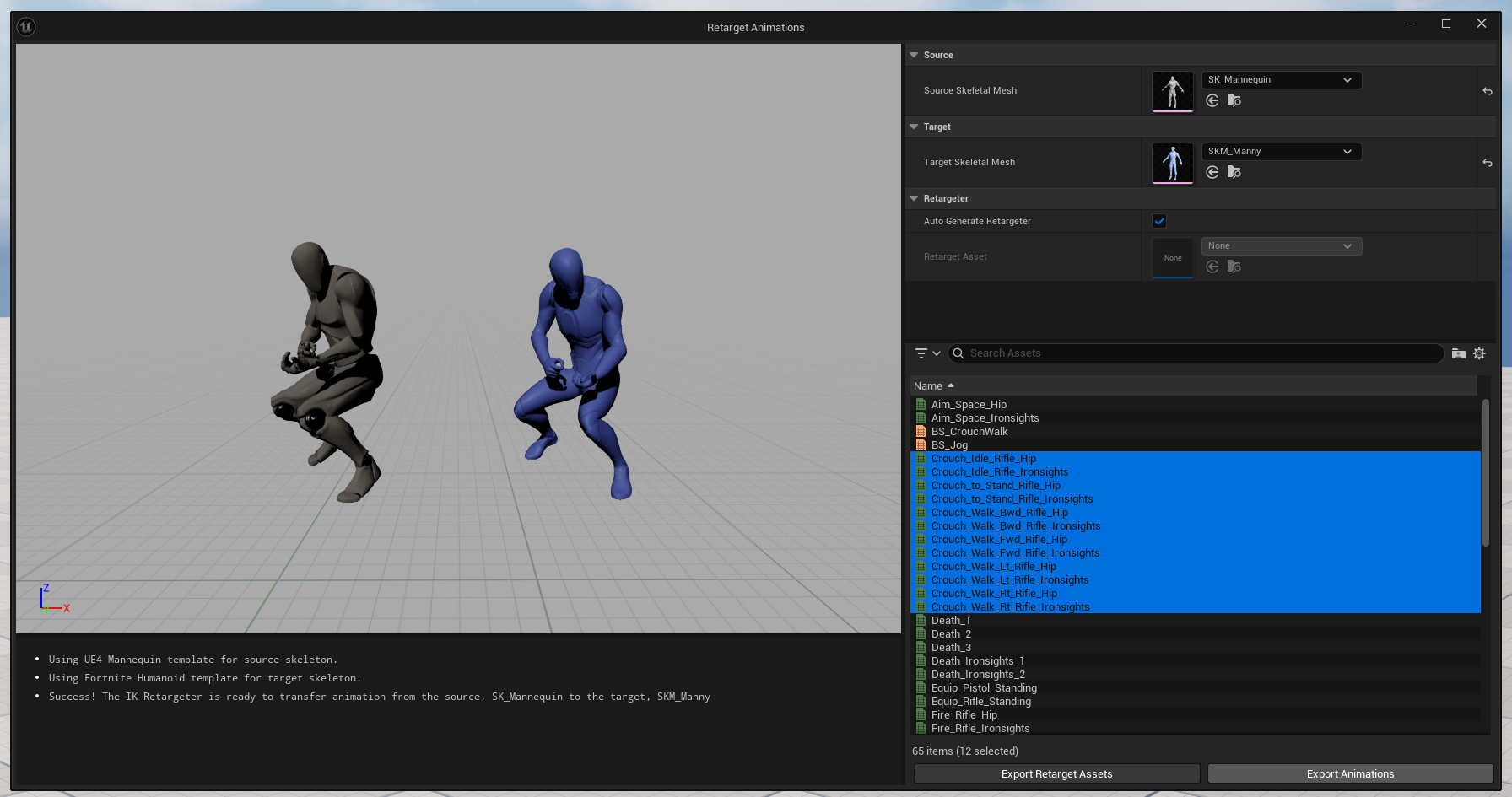Click the Unreal Engine logo icon
The width and height of the screenshot is (1512, 797).
click(x=26, y=27)
